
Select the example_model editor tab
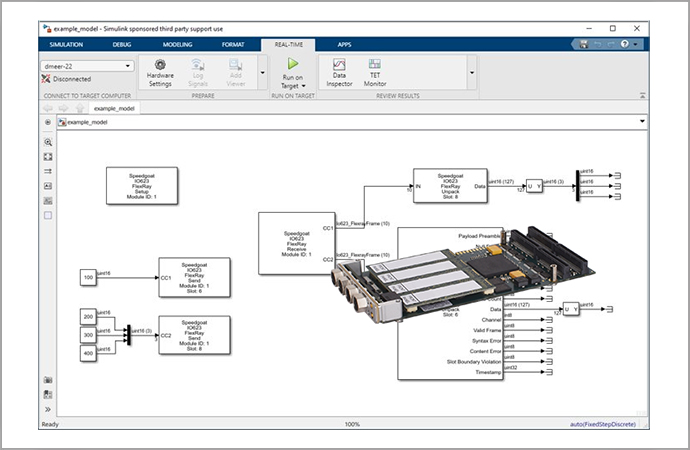click(x=114, y=108)
